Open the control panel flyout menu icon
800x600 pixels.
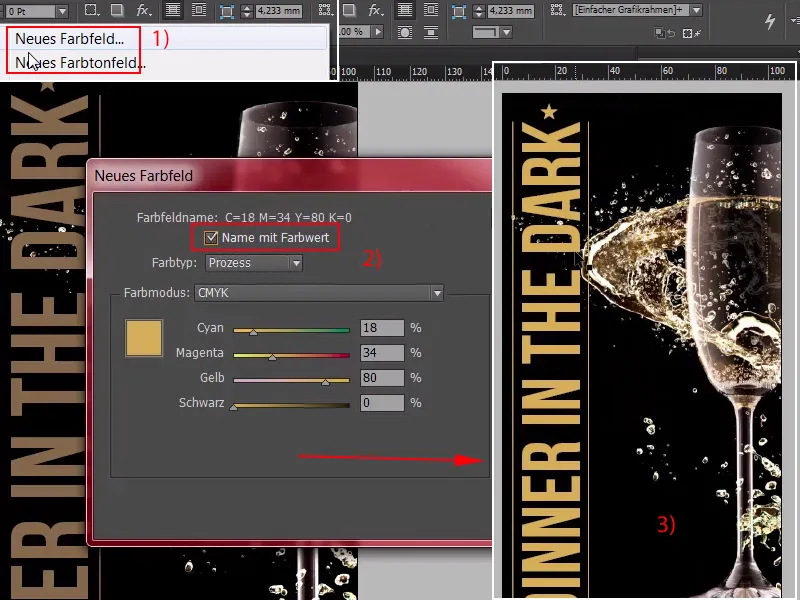tap(795, 20)
